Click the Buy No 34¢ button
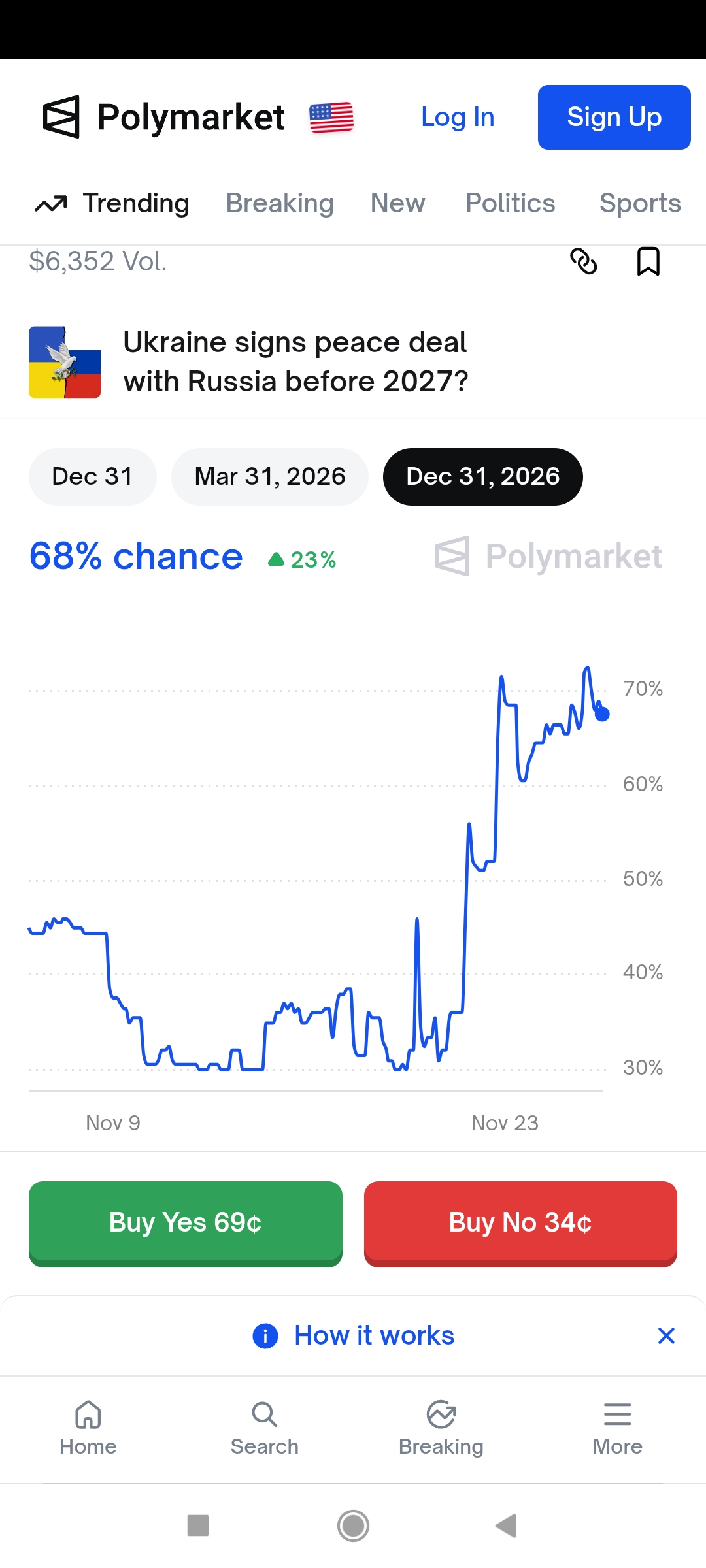706x1568 pixels. 520,1224
